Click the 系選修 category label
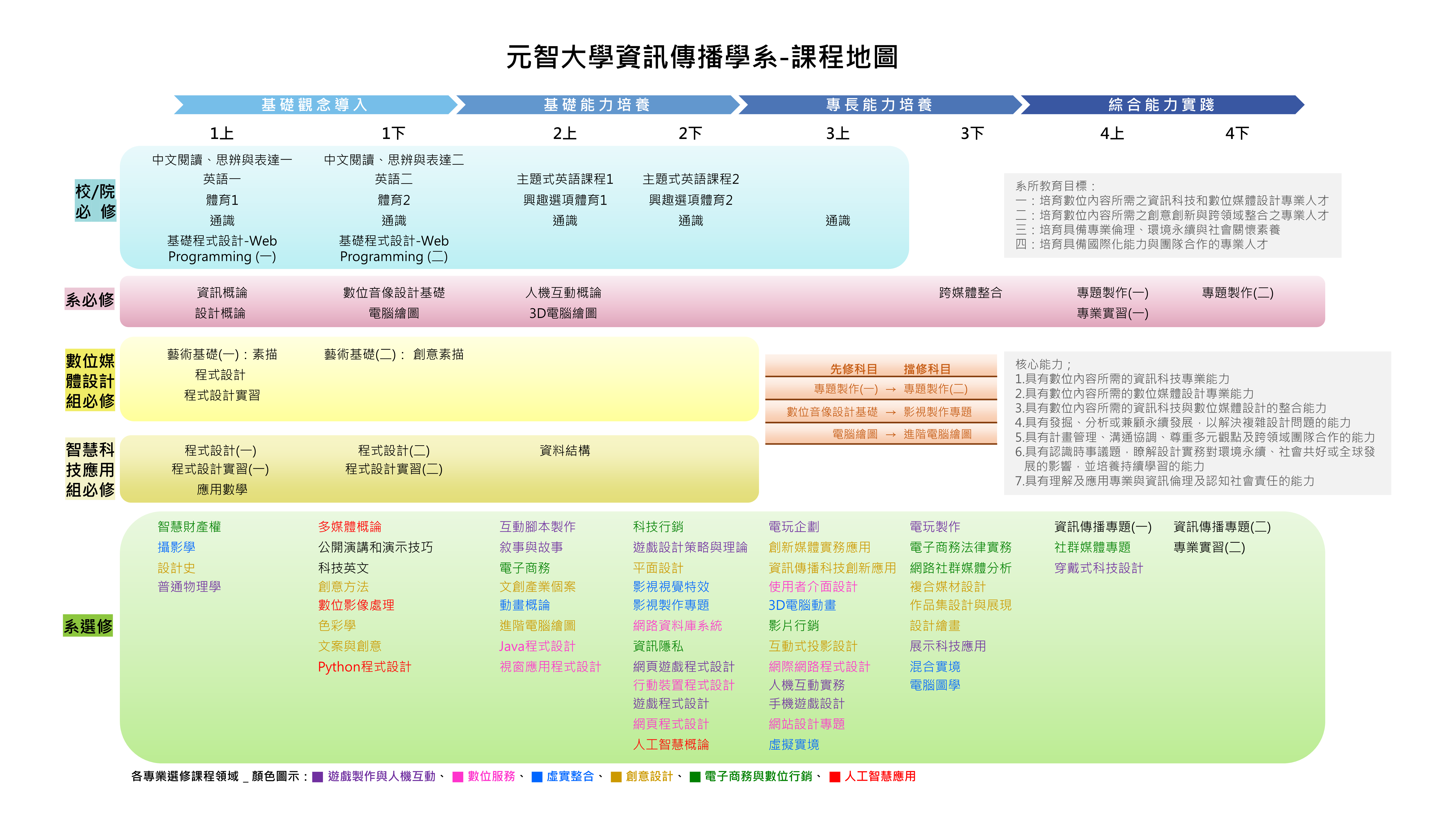This screenshot has width=1456, height=819. tap(88, 626)
